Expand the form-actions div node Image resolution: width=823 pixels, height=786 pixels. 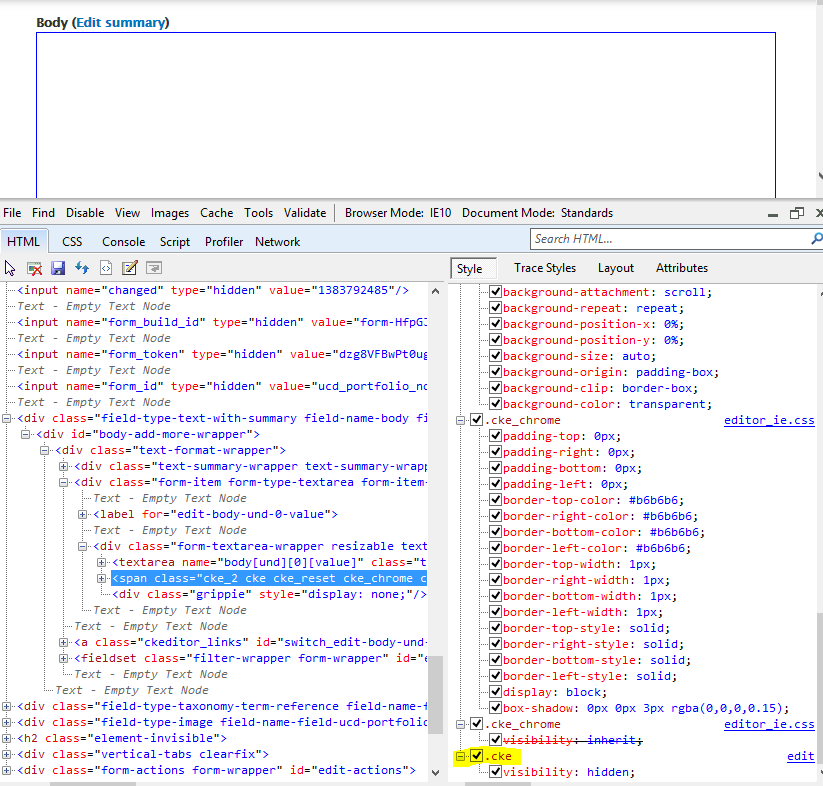[x=6, y=770]
